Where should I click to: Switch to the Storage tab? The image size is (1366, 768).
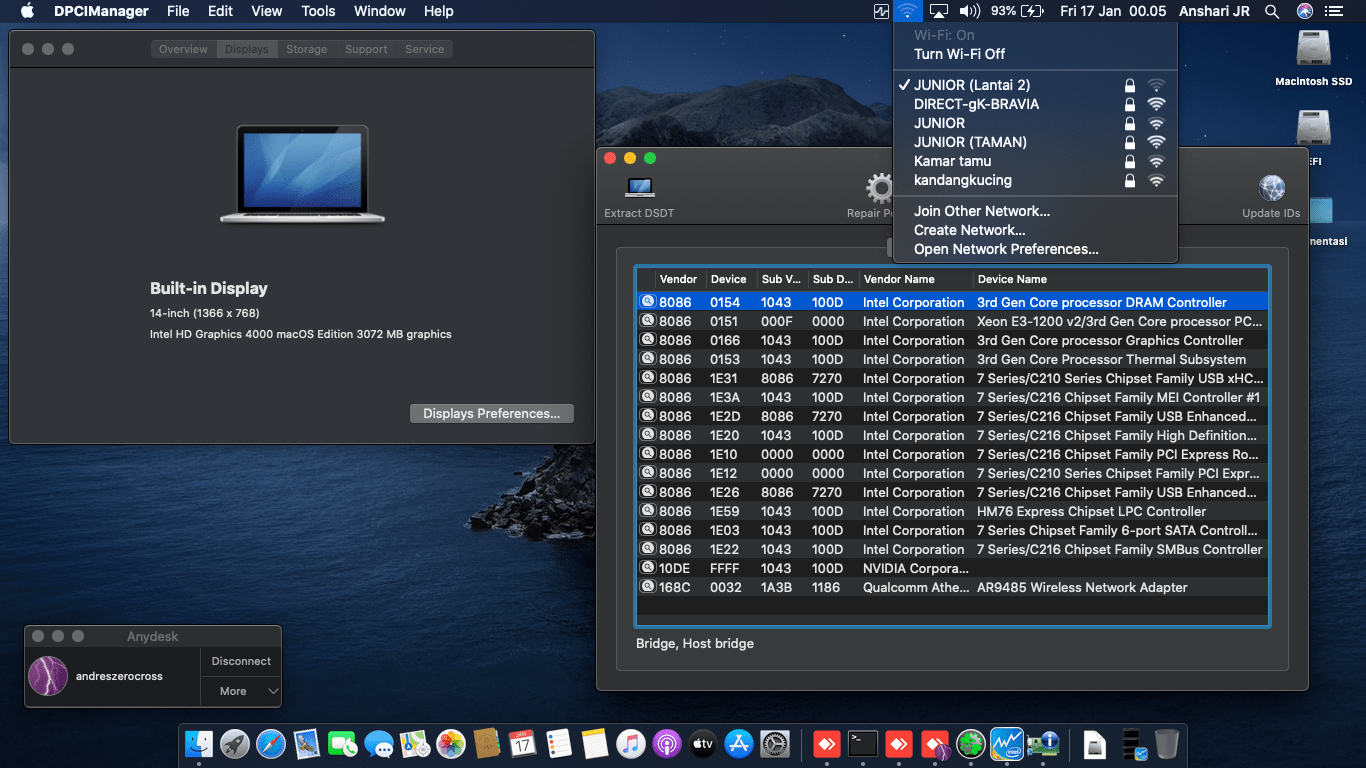(306, 49)
